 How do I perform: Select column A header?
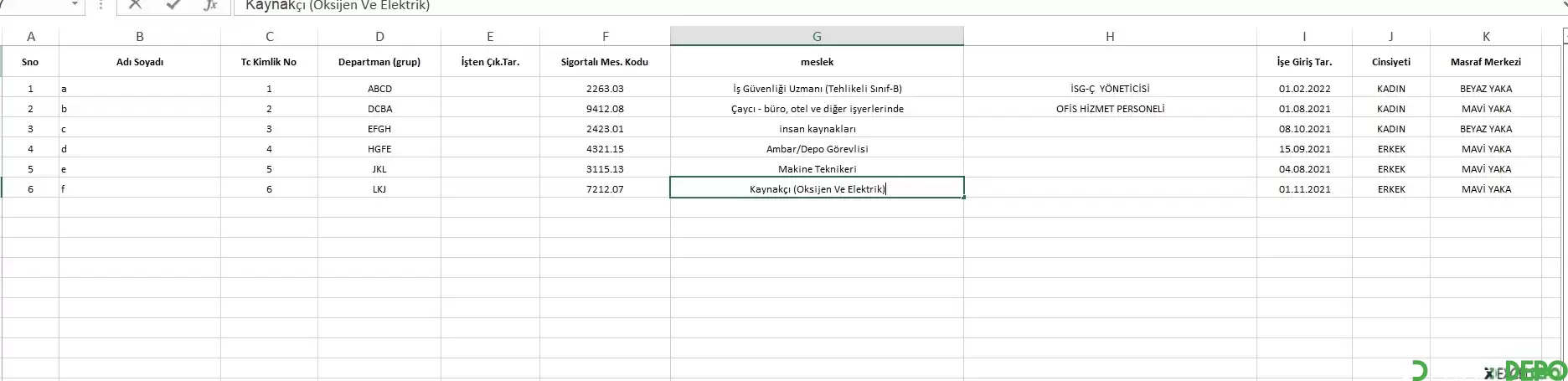coord(31,36)
